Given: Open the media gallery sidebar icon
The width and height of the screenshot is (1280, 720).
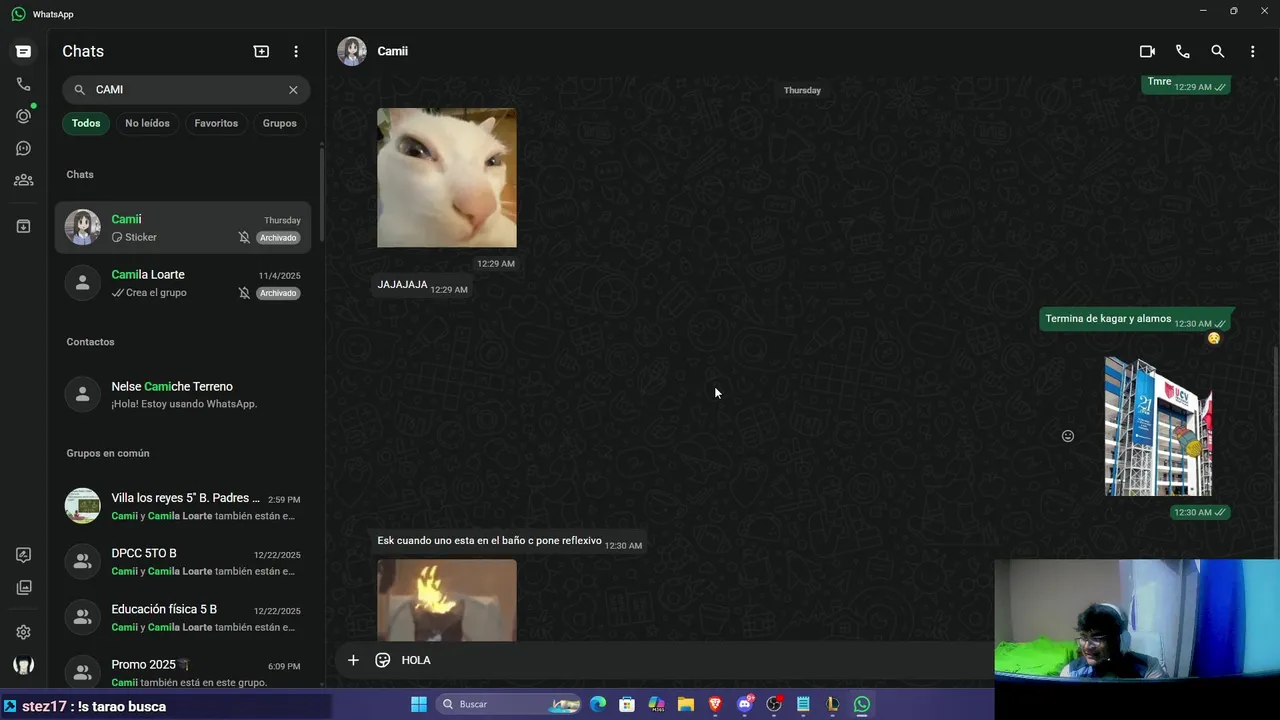Looking at the screenshot, I should 23,587.
